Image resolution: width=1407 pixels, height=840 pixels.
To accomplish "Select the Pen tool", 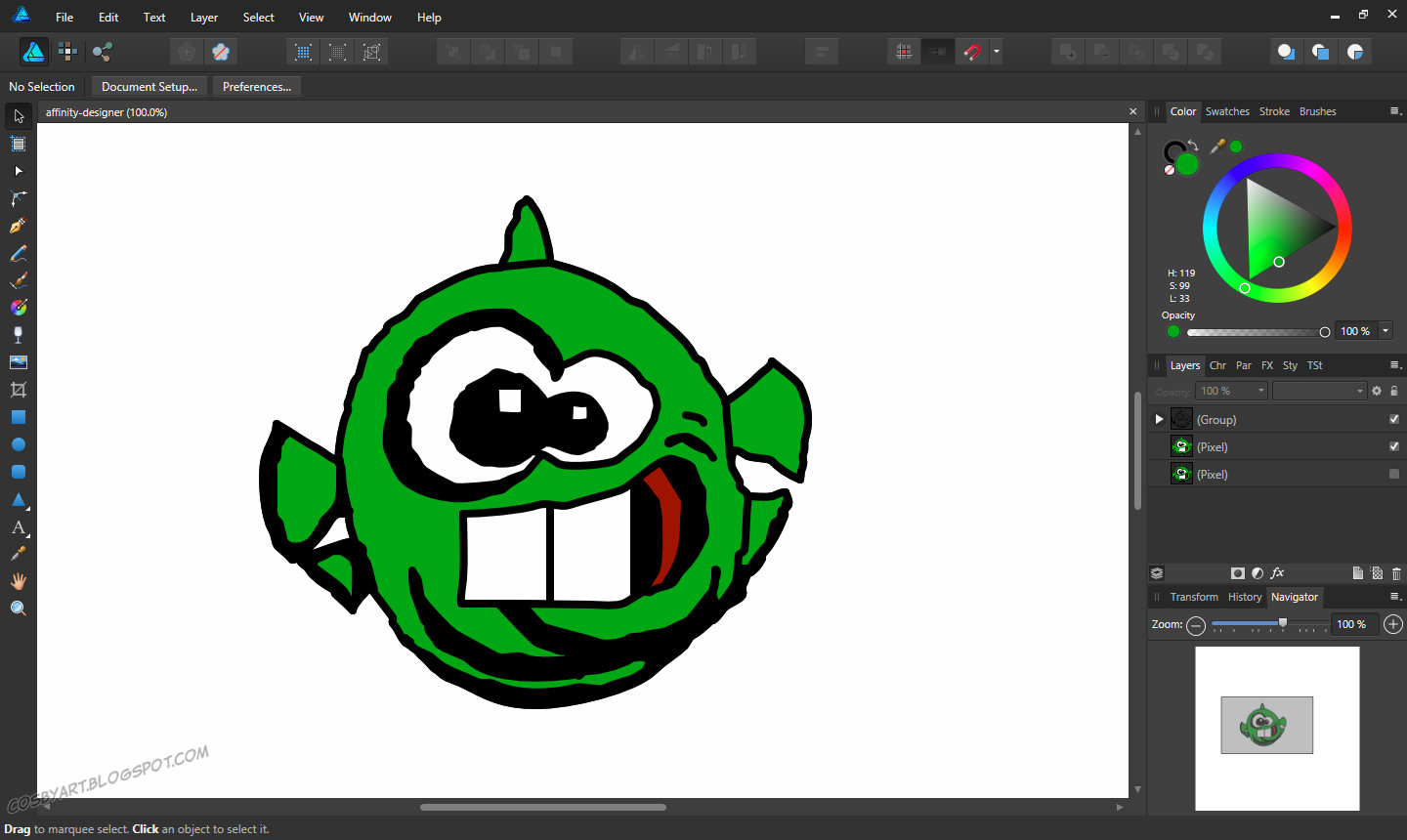I will 18,226.
